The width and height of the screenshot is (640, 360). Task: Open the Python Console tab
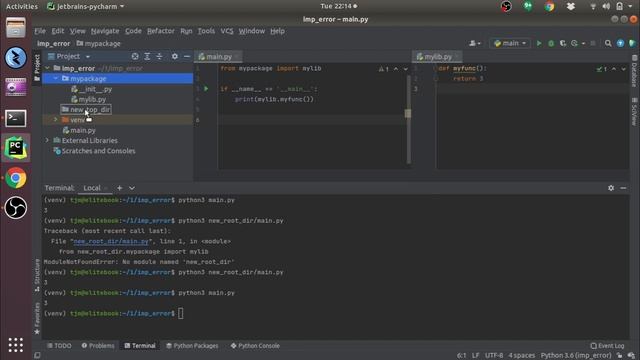point(255,346)
